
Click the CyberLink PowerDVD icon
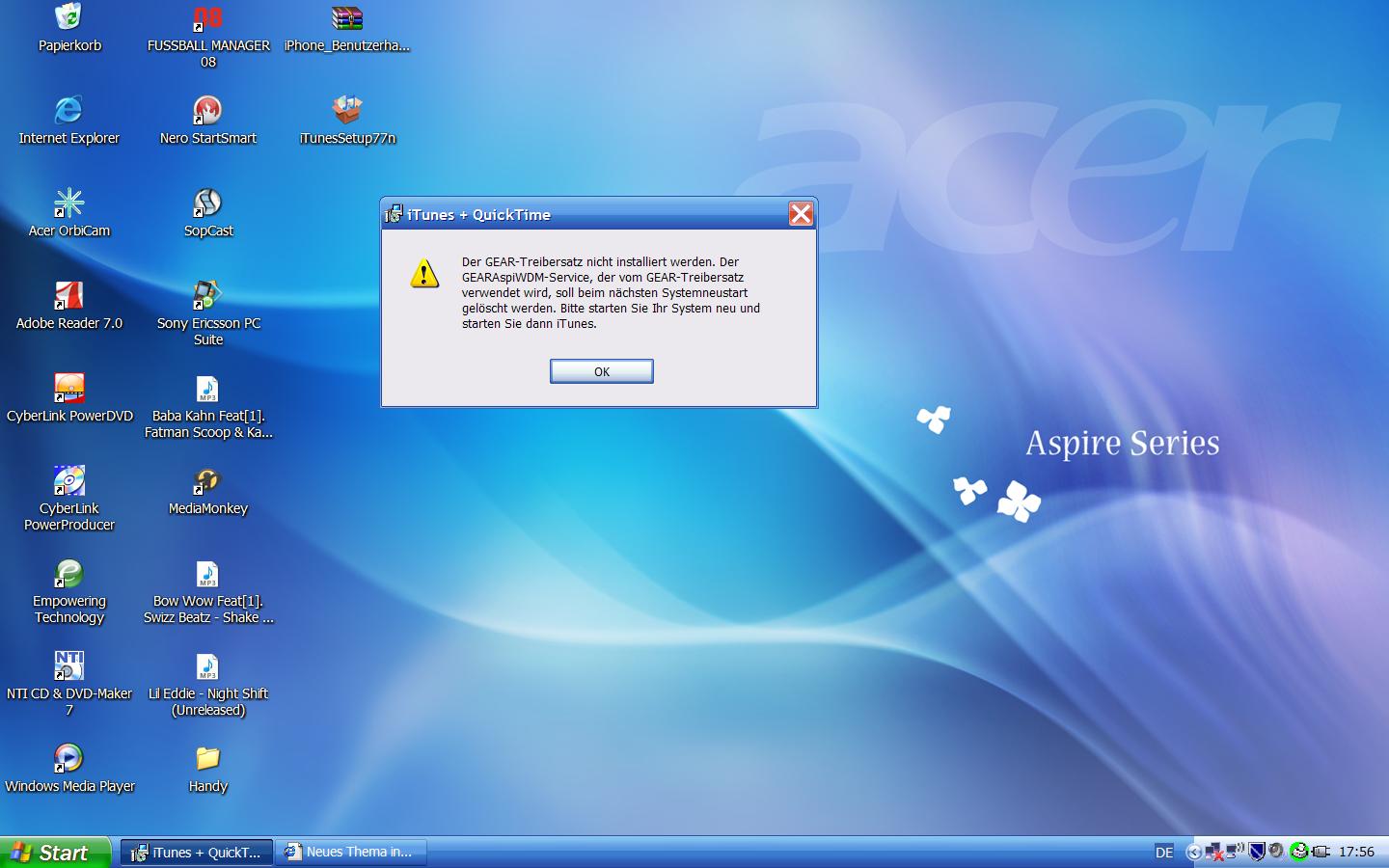68,388
